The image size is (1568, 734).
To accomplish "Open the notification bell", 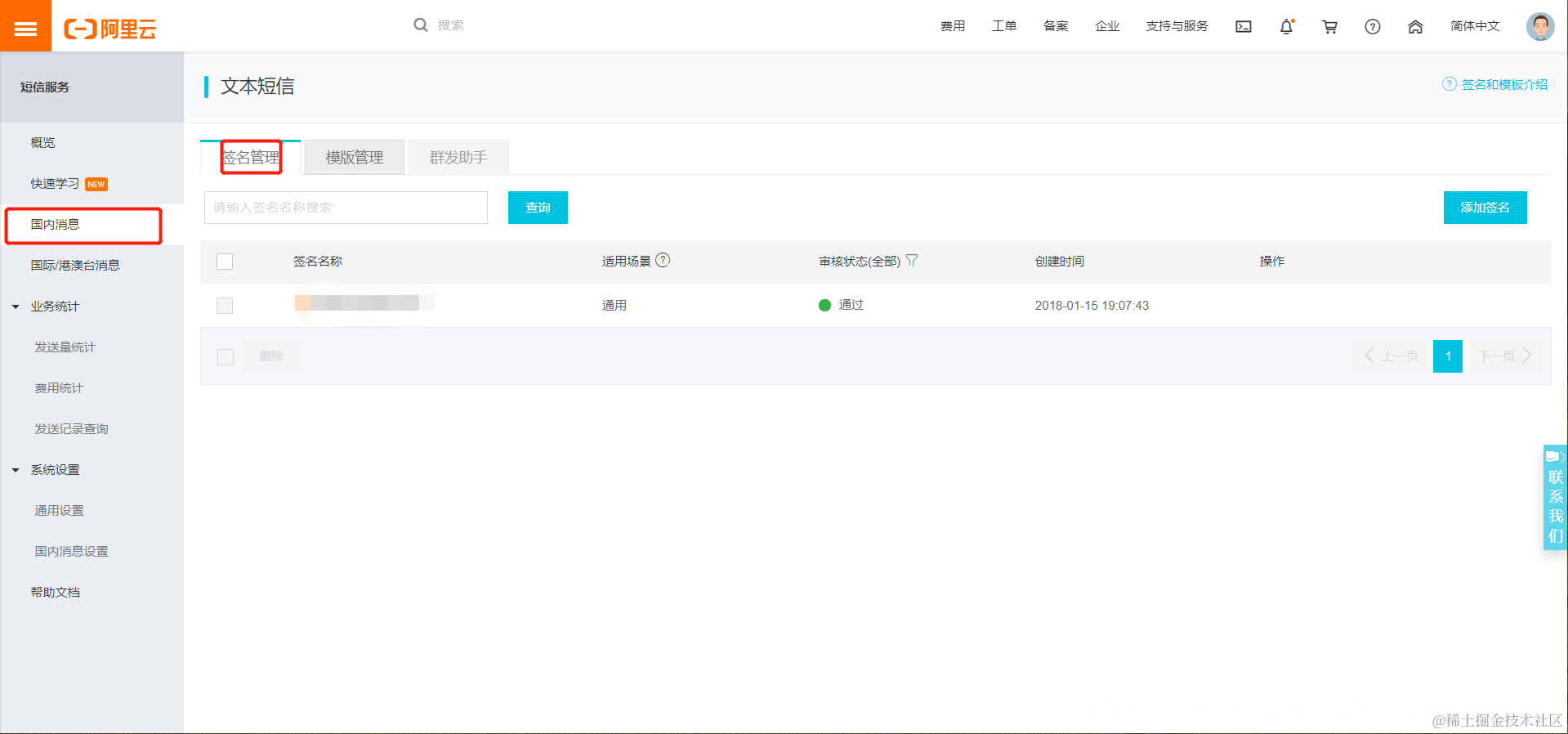I will (1287, 26).
